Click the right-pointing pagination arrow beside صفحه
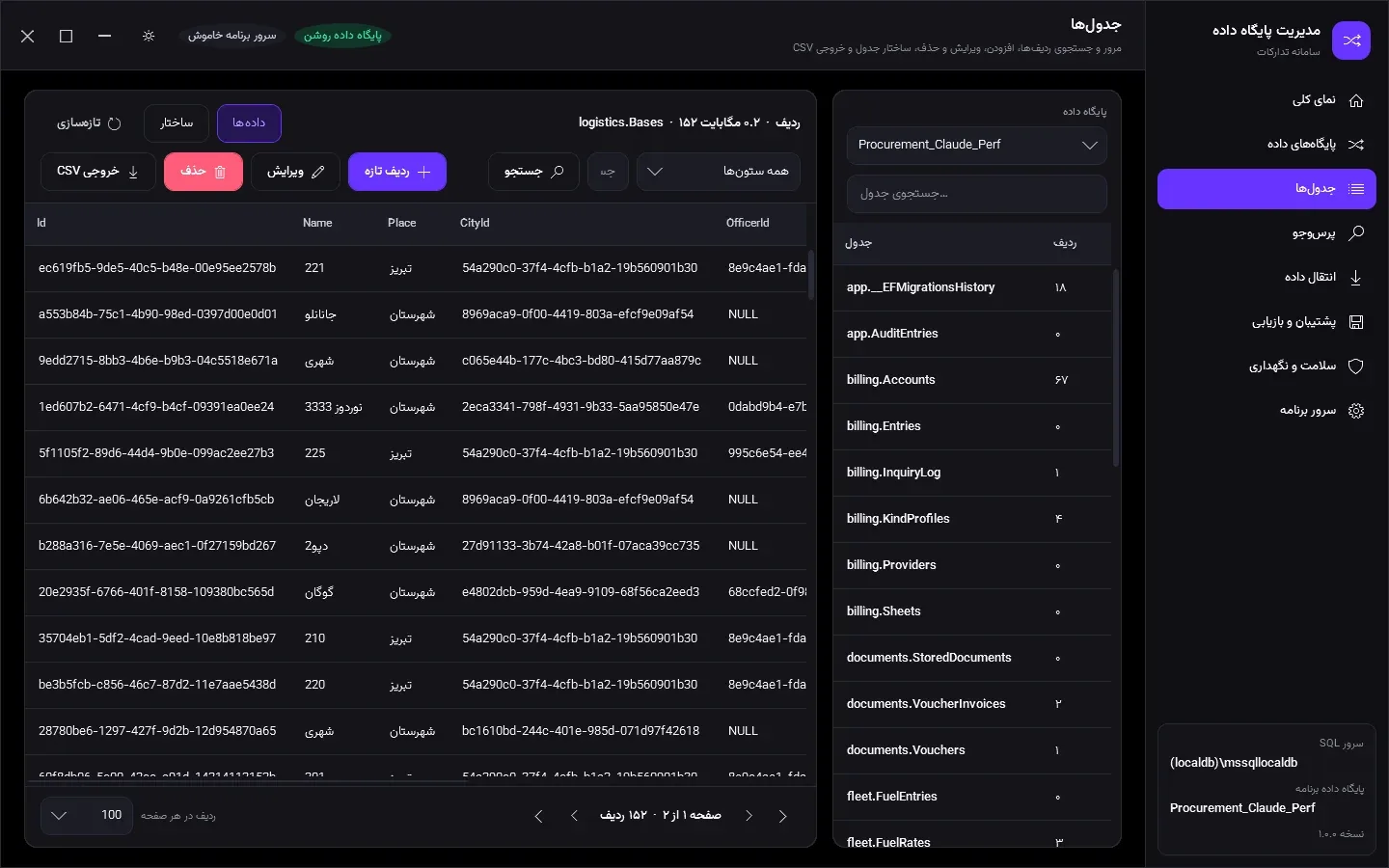The height and width of the screenshot is (868, 1389). click(x=749, y=816)
